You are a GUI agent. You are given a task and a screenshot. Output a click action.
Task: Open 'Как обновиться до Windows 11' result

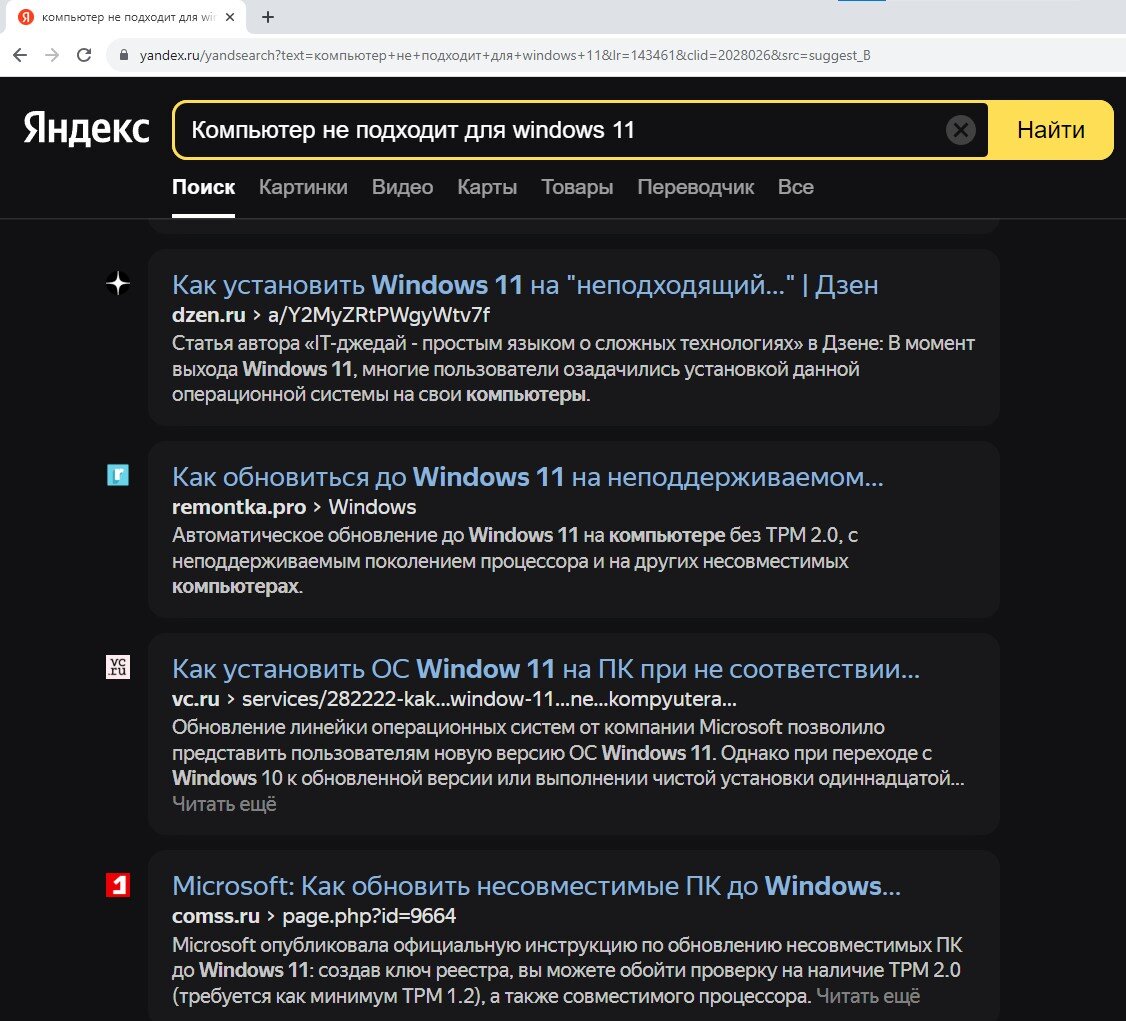pyautogui.click(x=528, y=477)
